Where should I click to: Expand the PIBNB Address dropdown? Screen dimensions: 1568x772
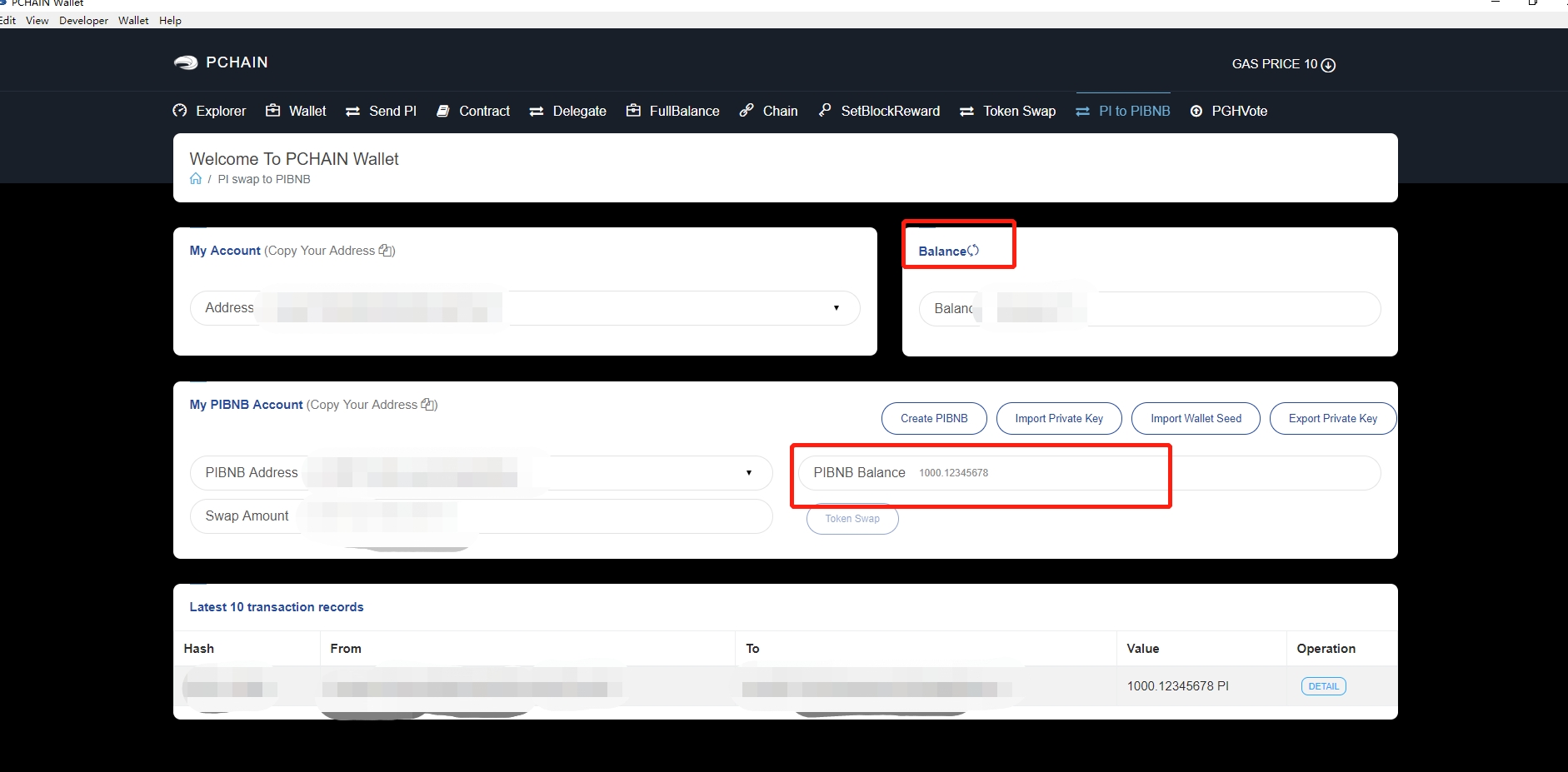(x=748, y=473)
